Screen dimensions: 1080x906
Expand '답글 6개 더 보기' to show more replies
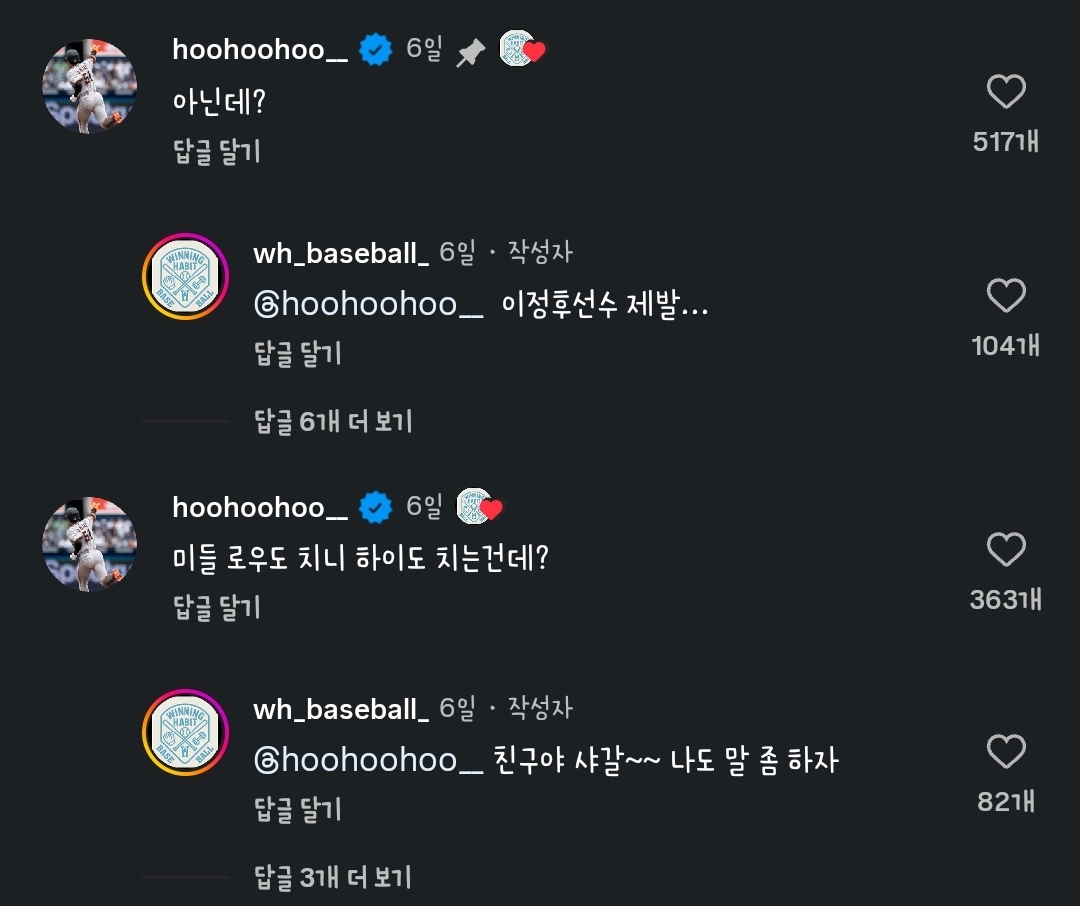[x=333, y=421]
